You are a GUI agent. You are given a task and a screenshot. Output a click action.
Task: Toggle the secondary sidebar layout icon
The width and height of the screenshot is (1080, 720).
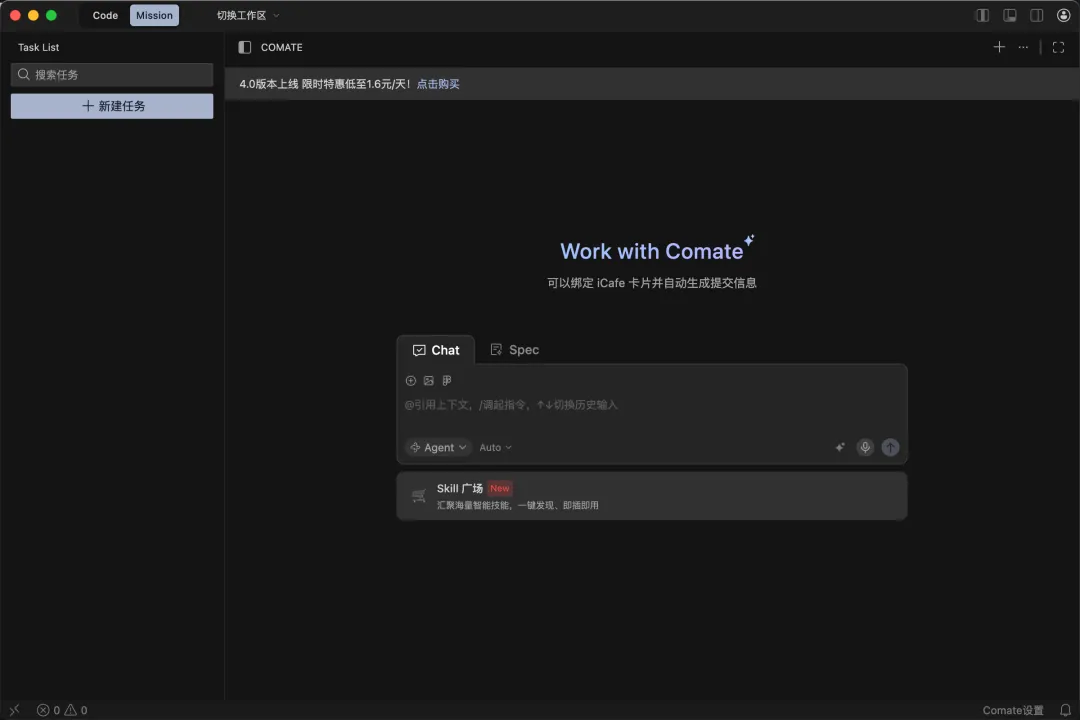tap(1036, 15)
